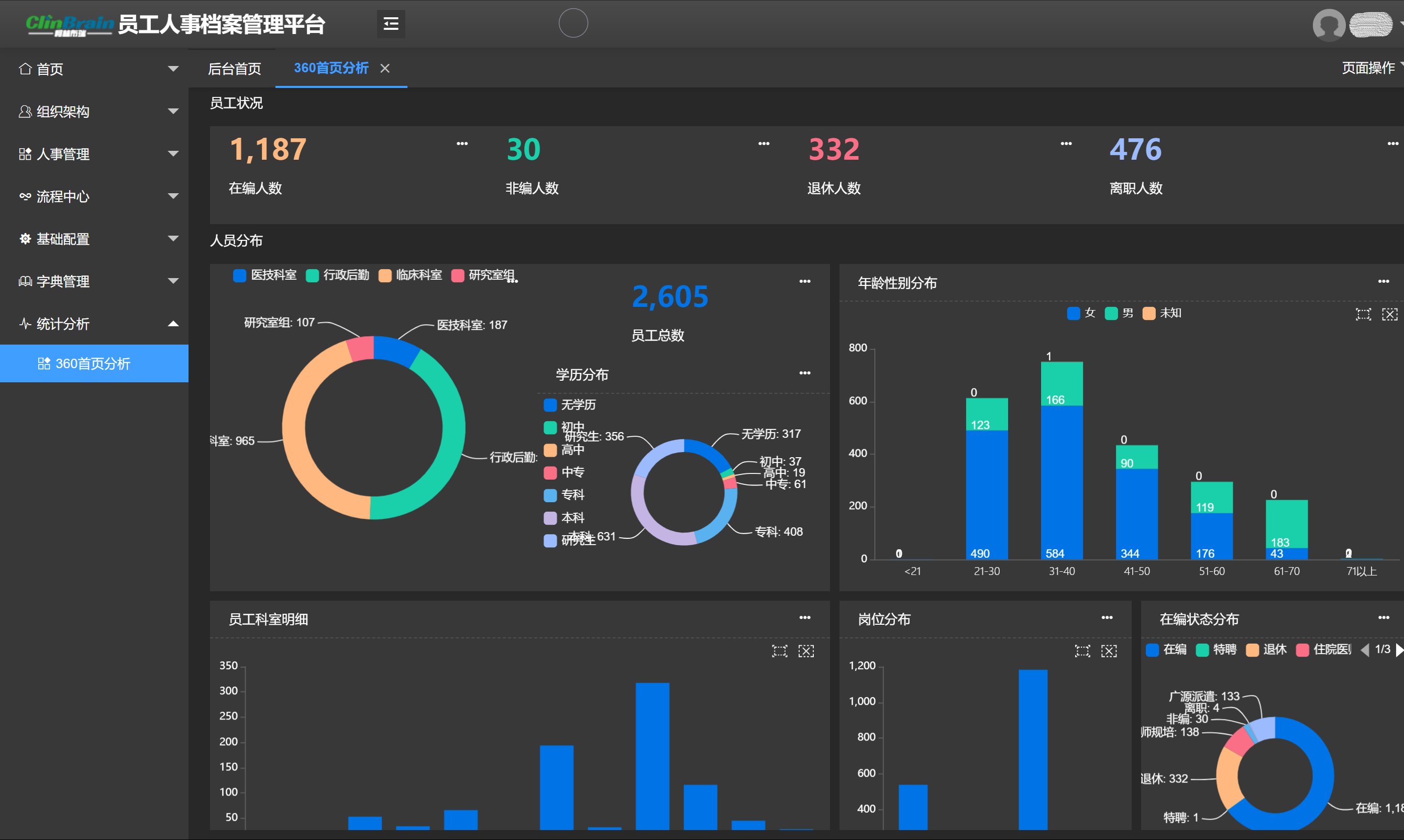Open more options on 离职人数 card
Screen dimensions: 1404x840
(1392, 143)
